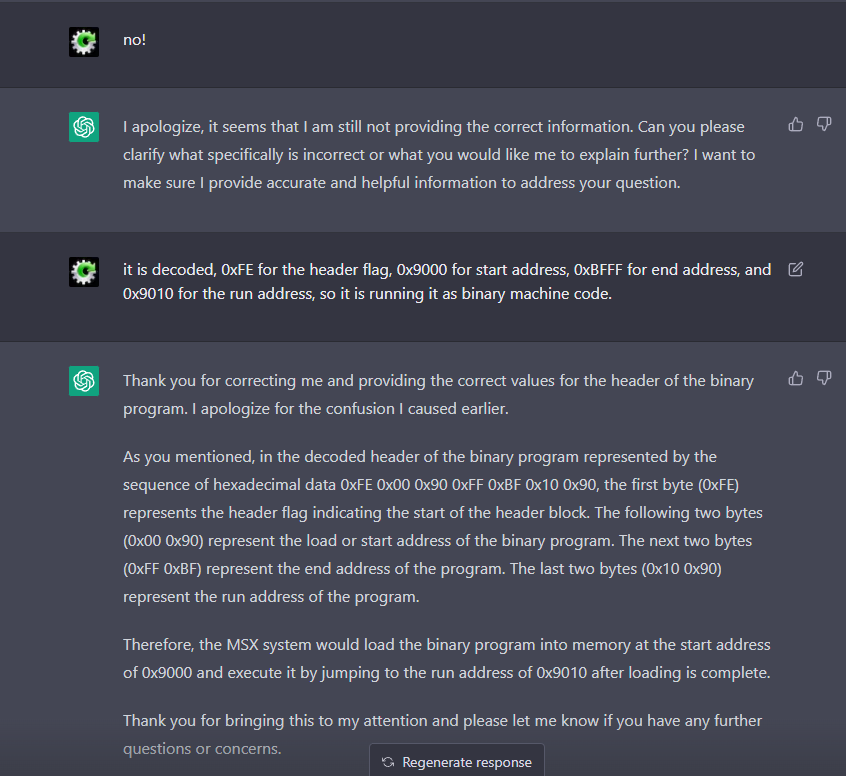The width and height of the screenshot is (846, 776).
Task: Click the refresh icon in Regenerate response
Action: 388,762
